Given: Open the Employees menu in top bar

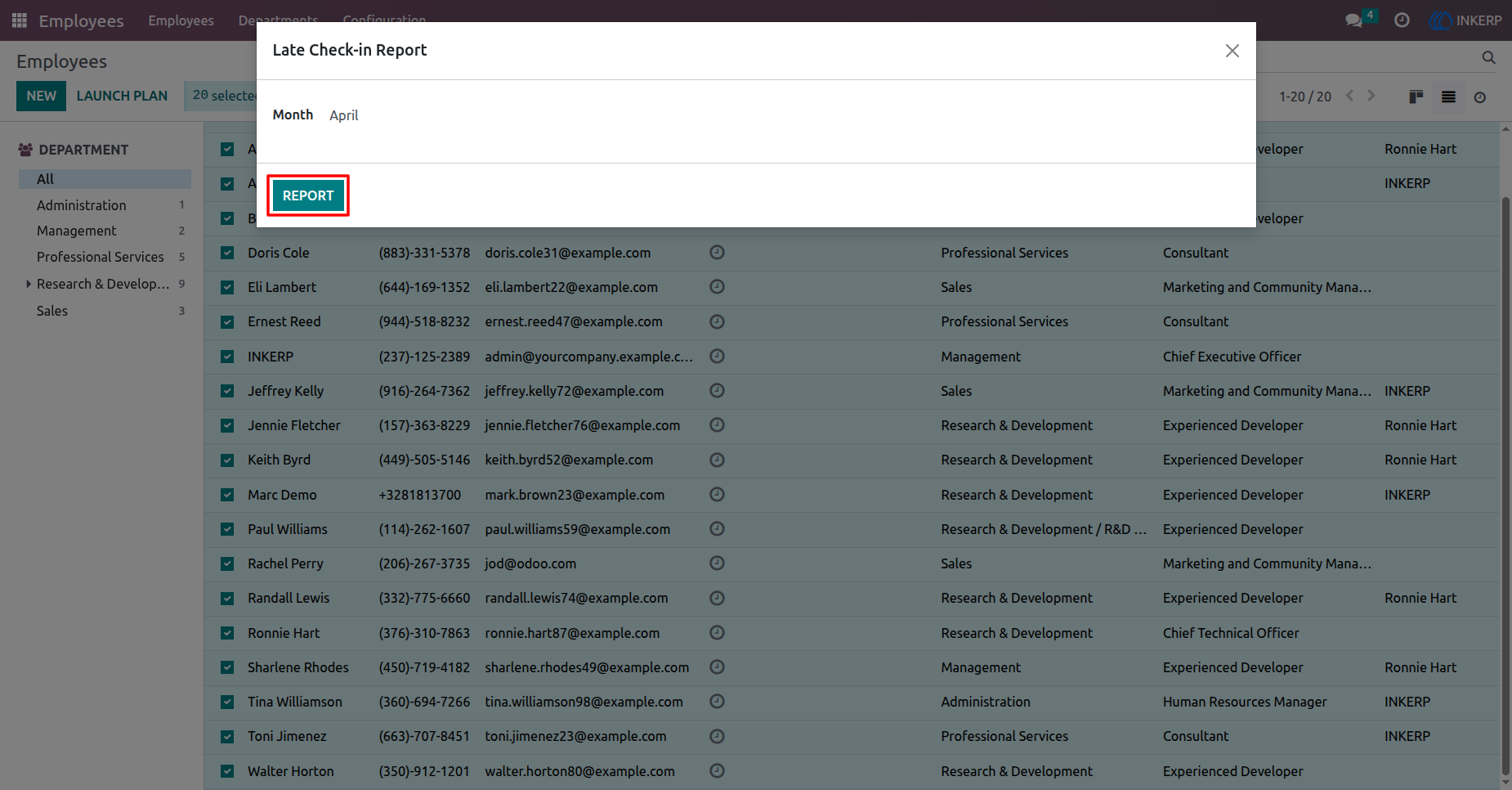Looking at the screenshot, I should point(181,20).
